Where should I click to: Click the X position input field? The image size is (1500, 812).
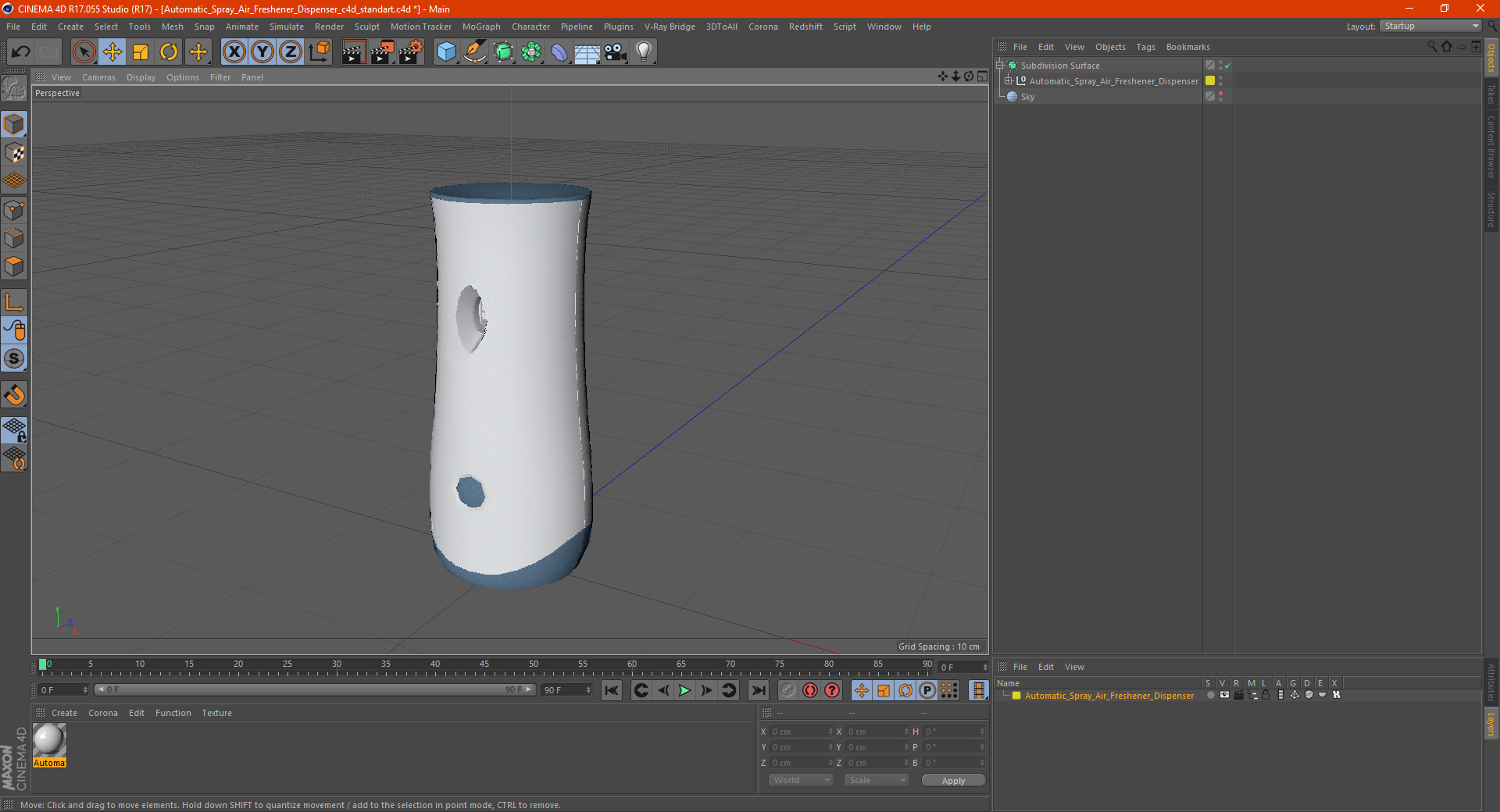coord(802,732)
